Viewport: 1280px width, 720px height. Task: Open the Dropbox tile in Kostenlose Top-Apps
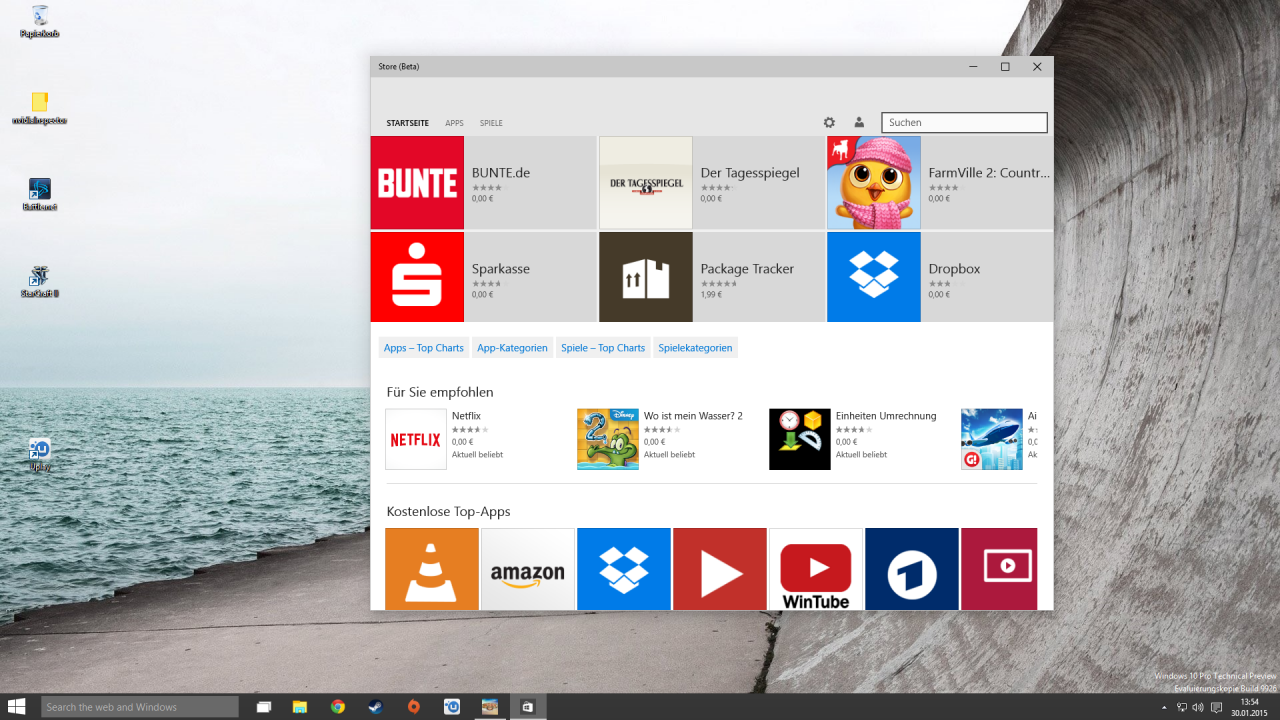[624, 569]
